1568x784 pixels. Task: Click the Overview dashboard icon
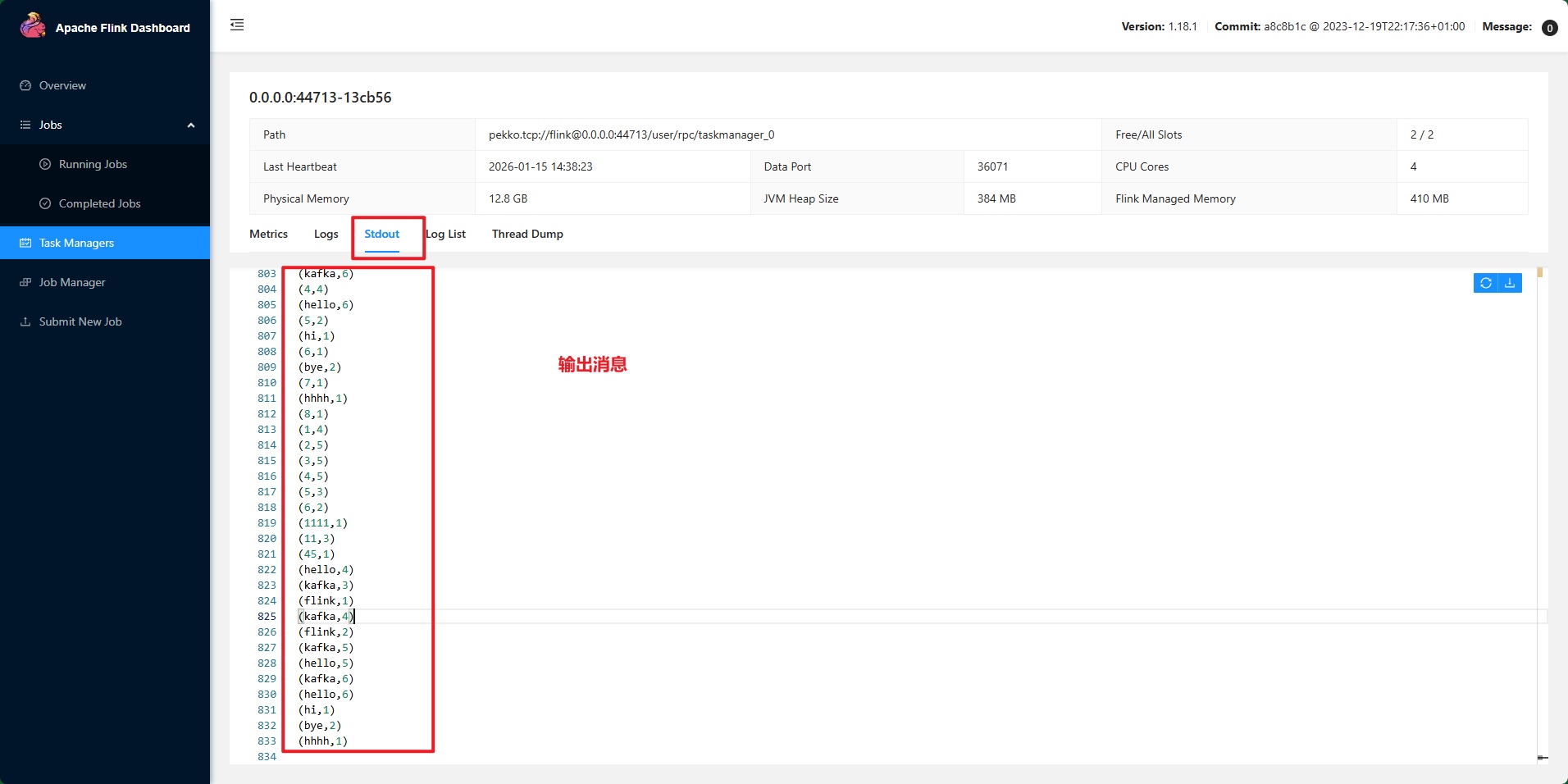[25, 85]
